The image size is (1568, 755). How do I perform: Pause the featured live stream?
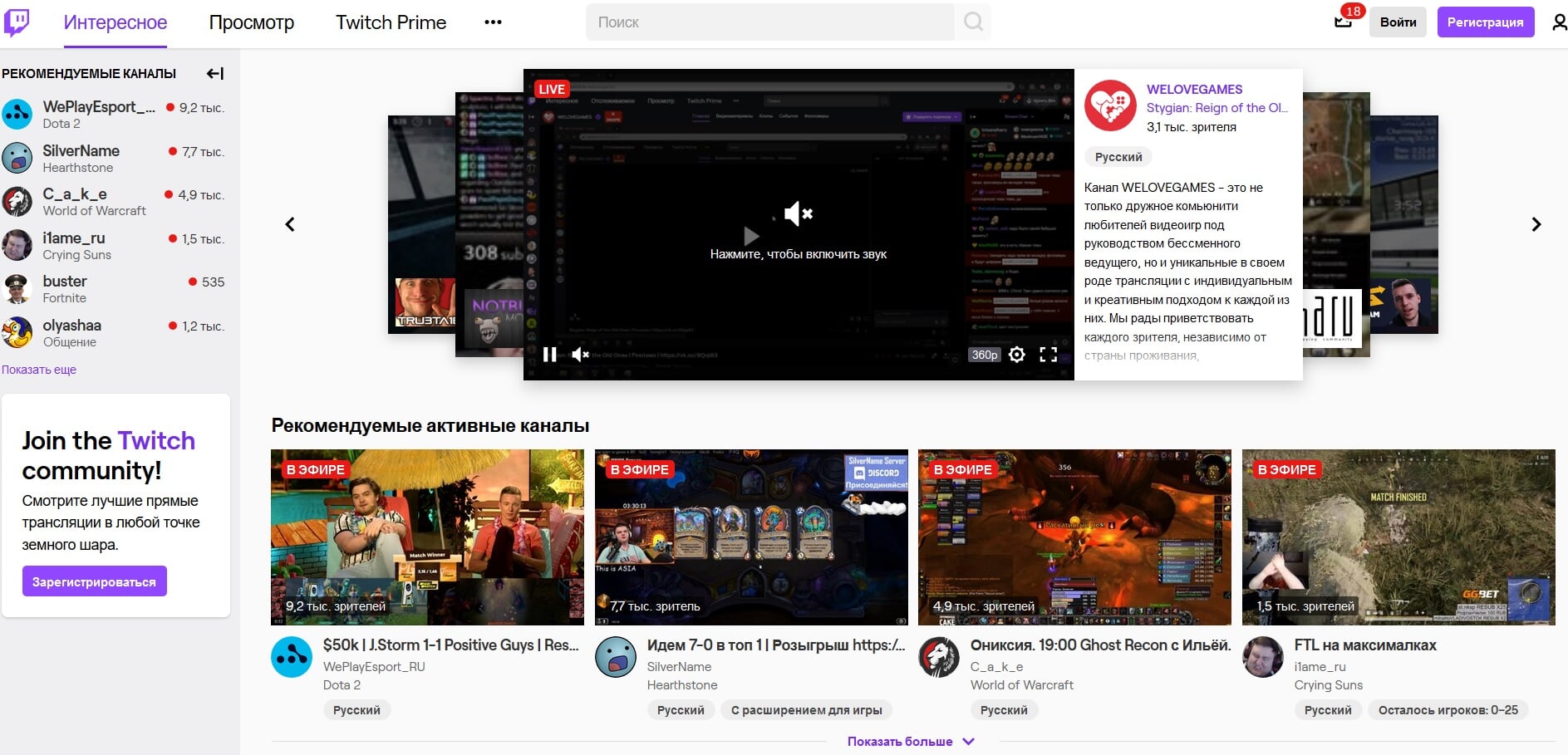tap(549, 355)
